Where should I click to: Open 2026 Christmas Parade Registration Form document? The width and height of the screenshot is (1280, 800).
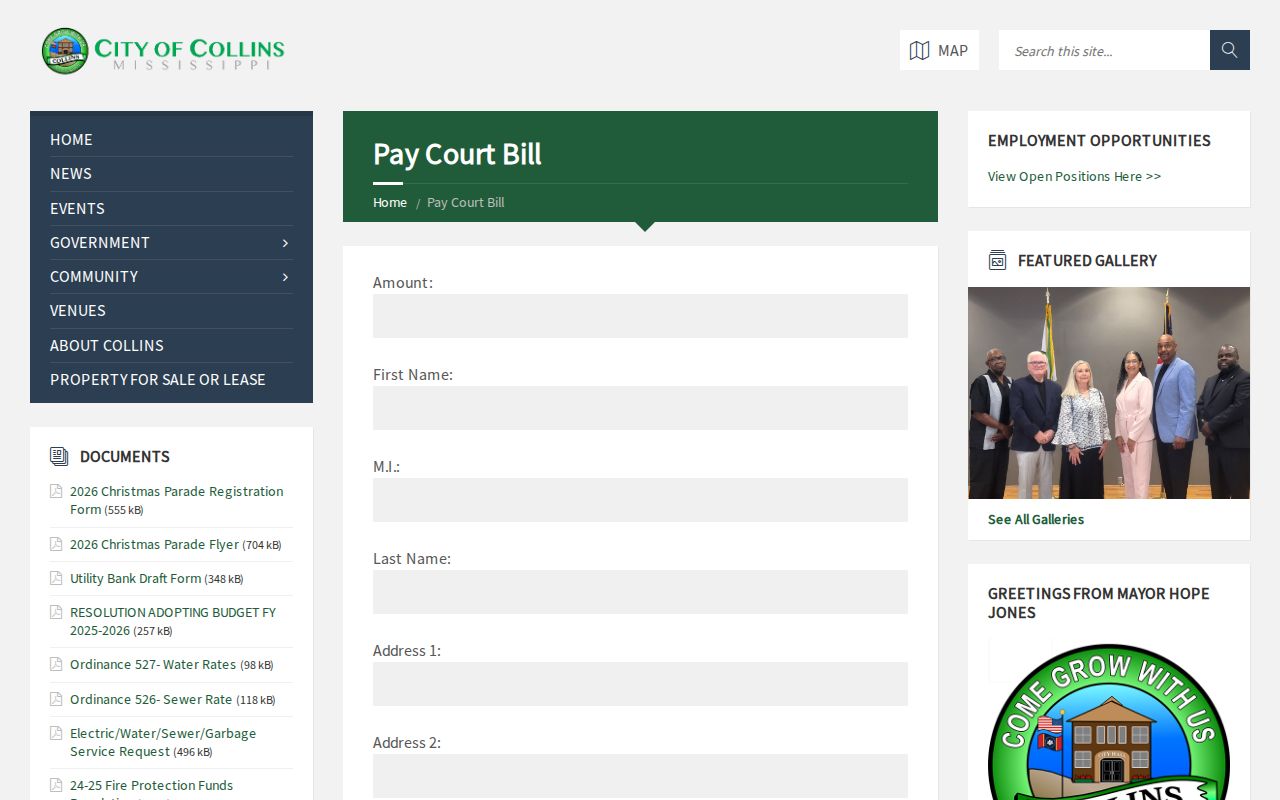(176, 500)
